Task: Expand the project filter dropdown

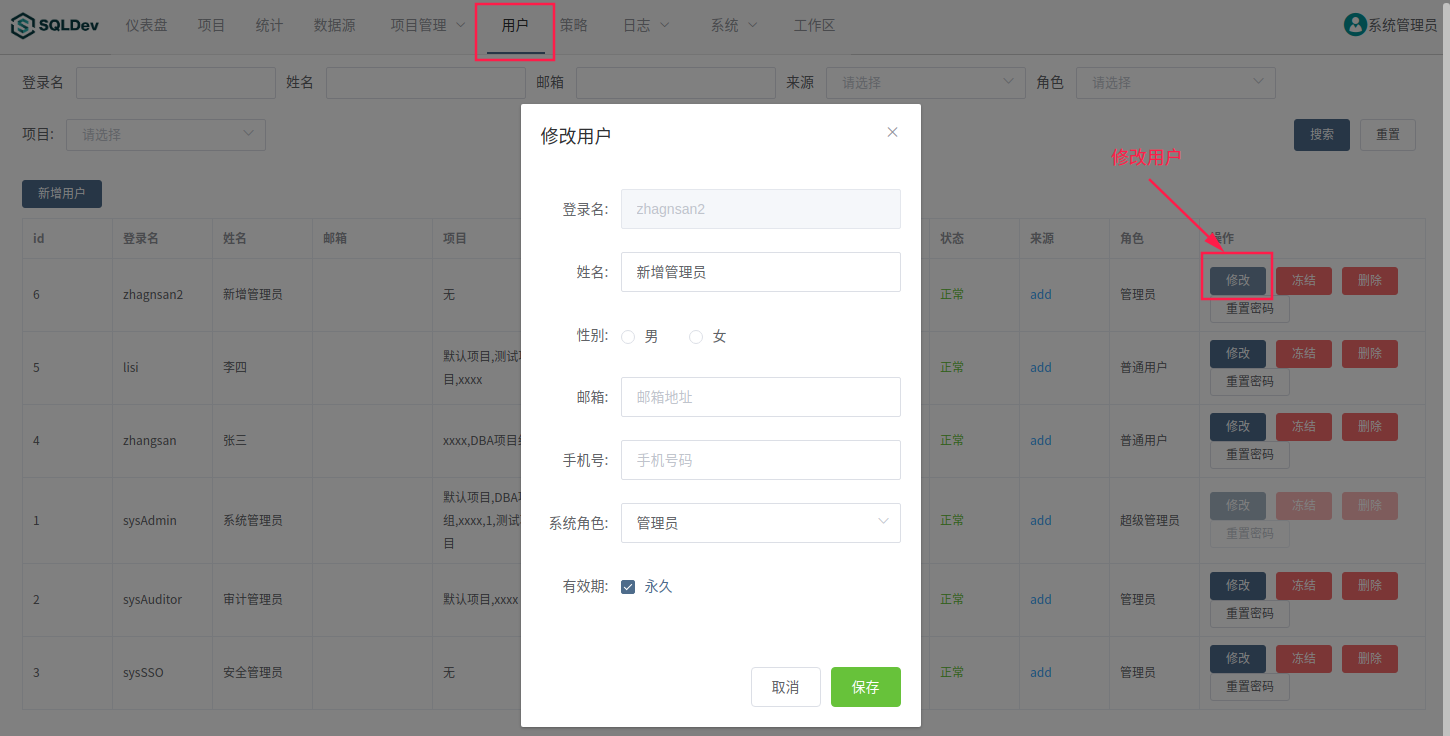Action: pyautogui.click(x=166, y=135)
